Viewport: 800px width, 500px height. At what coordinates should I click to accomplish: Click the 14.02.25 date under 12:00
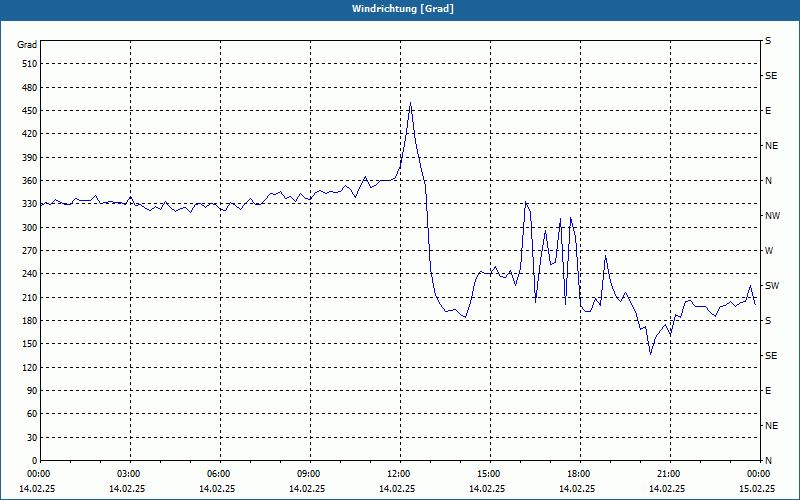tap(397, 489)
